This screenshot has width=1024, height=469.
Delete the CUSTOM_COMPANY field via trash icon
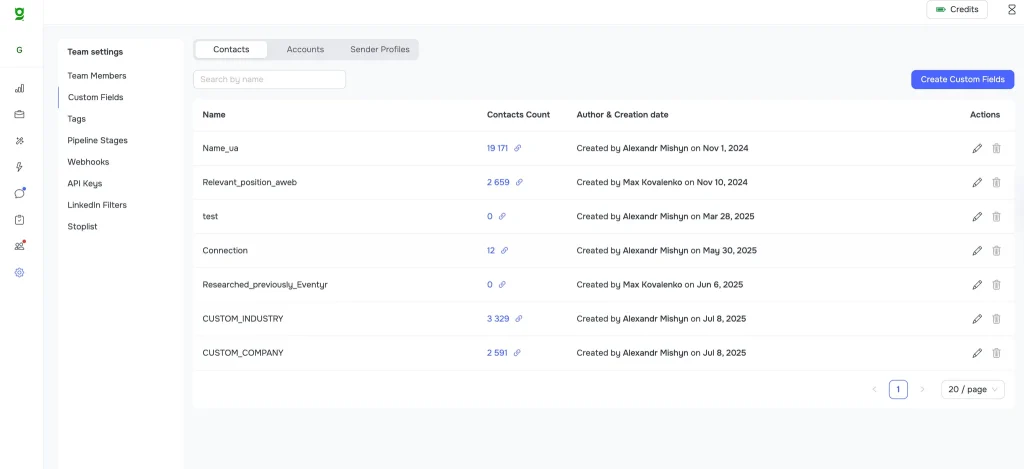[996, 353]
